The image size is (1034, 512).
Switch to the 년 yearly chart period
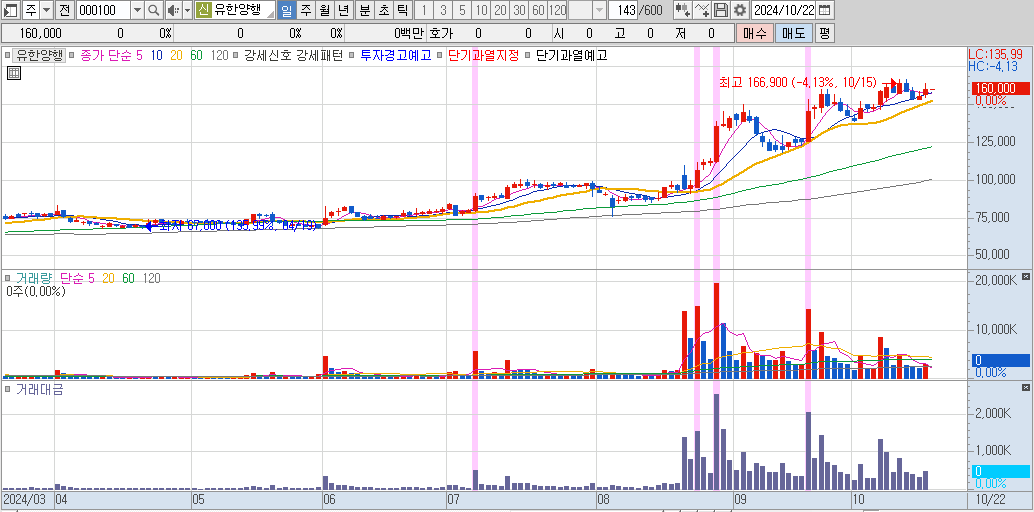pyautogui.click(x=344, y=10)
